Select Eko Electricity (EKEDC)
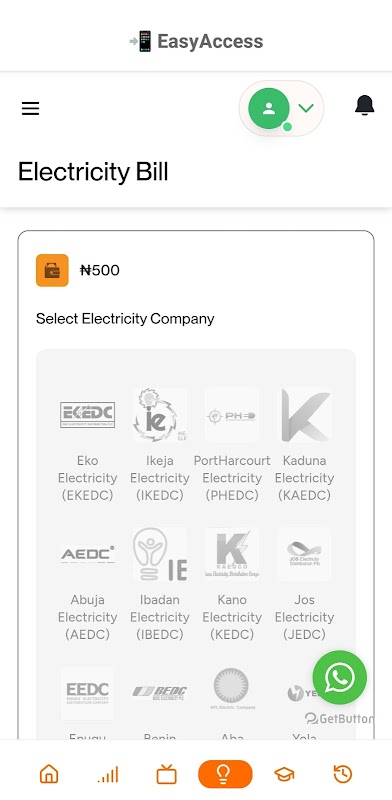This screenshot has height=800, width=392. [x=87, y=444]
